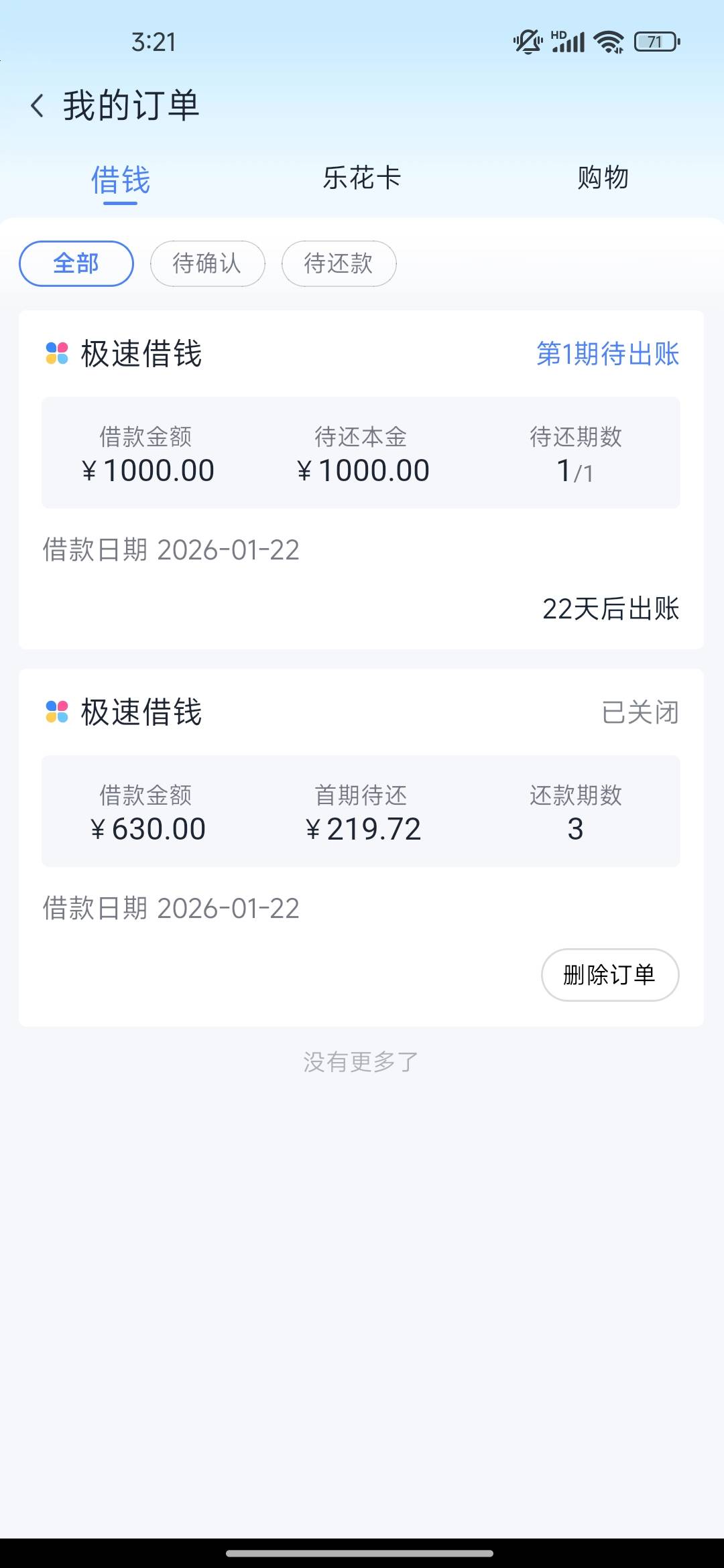Tap the Wi-Fi status icon
The width and height of the screenshot is (724, 1568).
pos(609,42)
